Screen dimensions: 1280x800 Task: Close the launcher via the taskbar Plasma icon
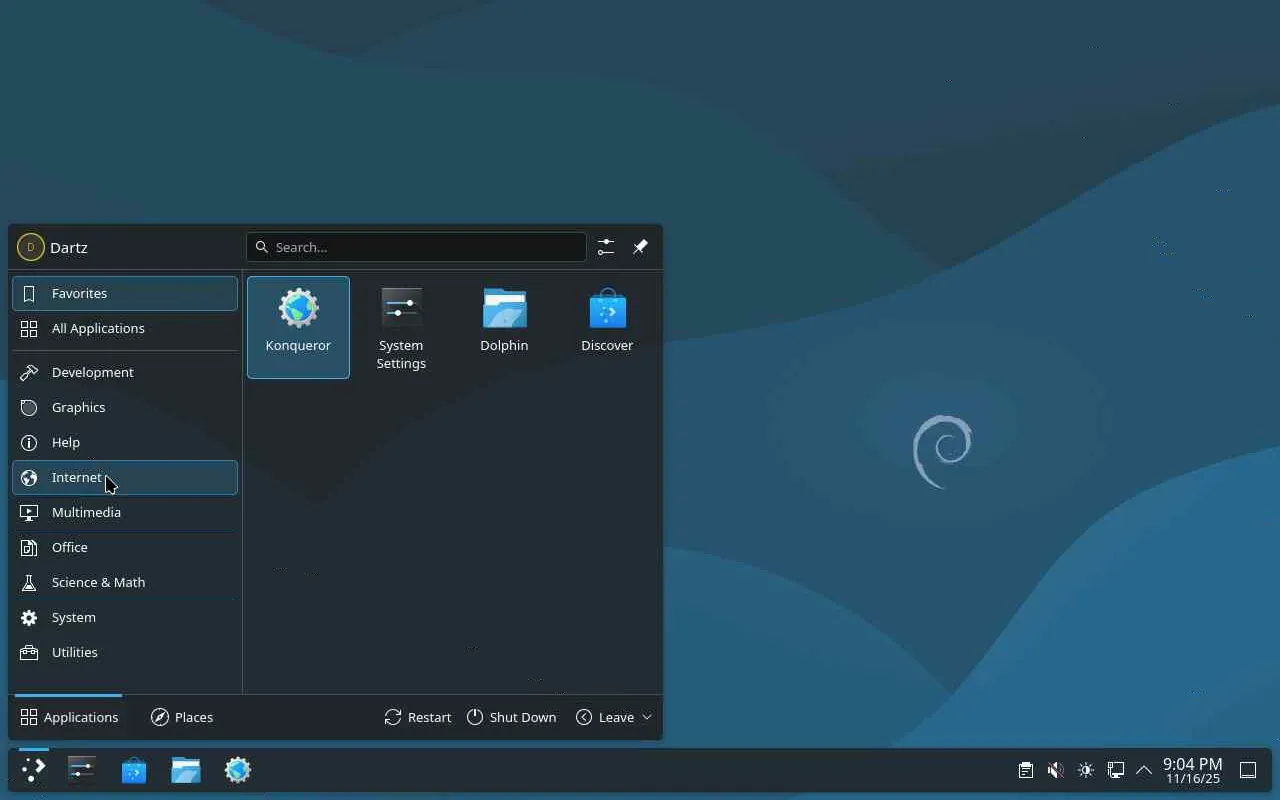tap(34, 769)
